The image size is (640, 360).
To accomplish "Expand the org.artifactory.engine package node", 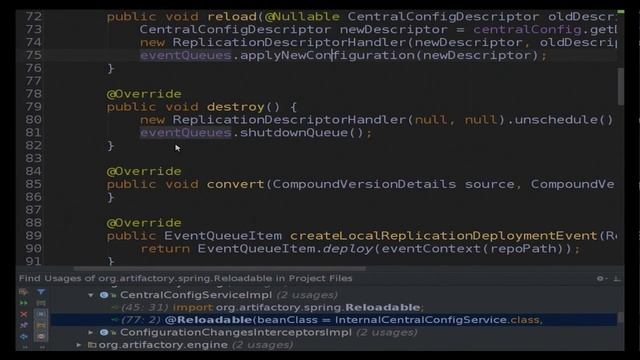I will point(78,345).
